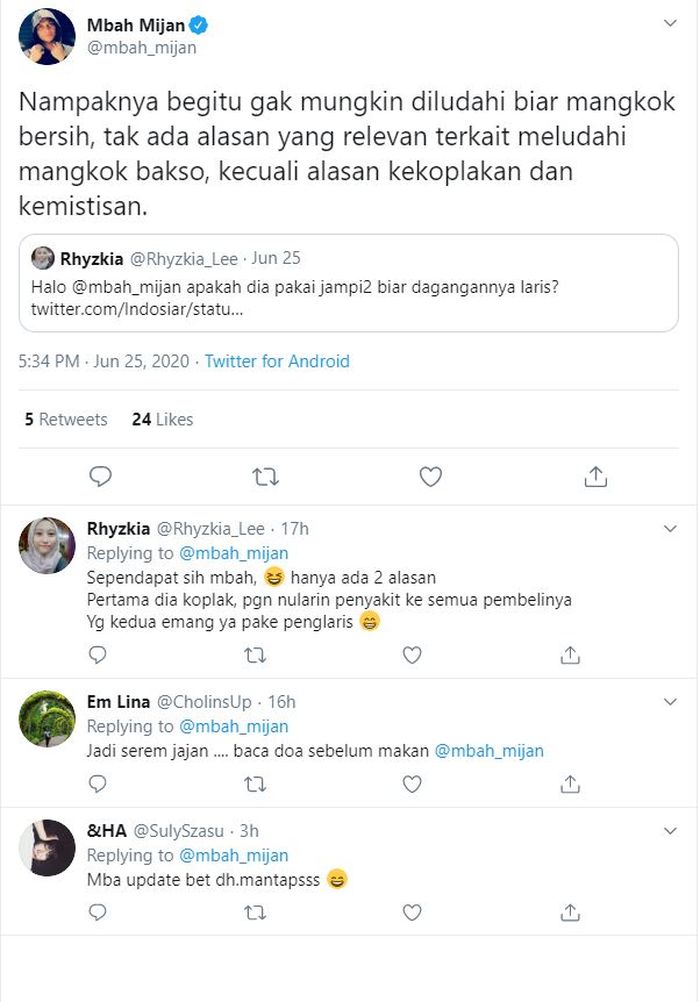Image resolution: width=700 pixels, height=1002 pixels.
Task: View the 5 Retweets list
Action: [66, 420]
